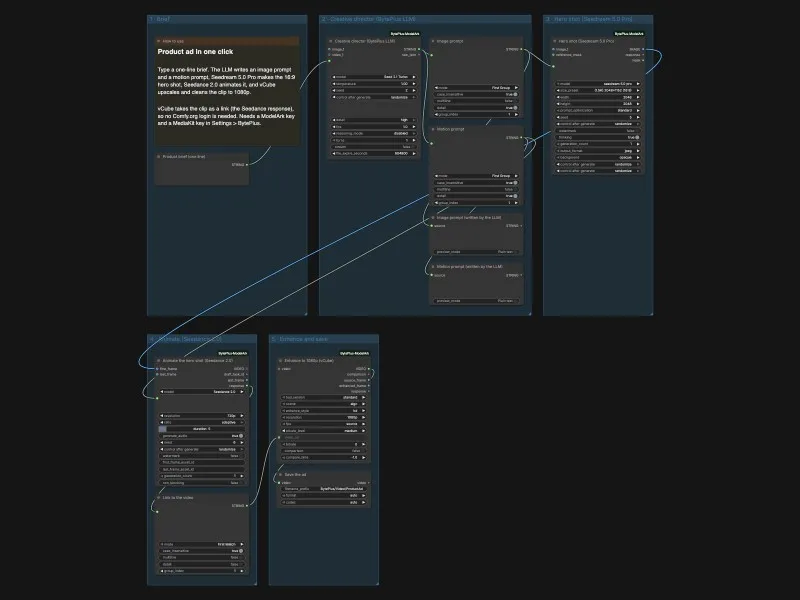The image size is (800, 600).
Task: Click preview_mode button in Image prompt (written by the LLM)
Action: (x=476, y=252)
